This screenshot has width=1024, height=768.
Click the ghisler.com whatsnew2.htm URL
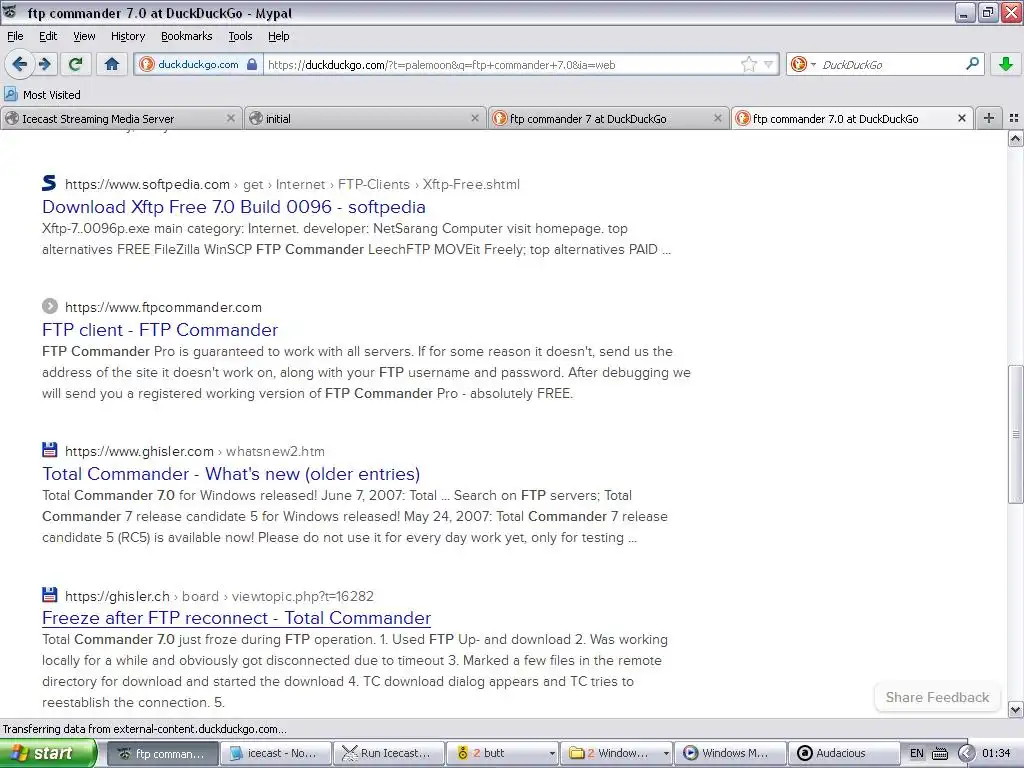[x=195, y=451]
